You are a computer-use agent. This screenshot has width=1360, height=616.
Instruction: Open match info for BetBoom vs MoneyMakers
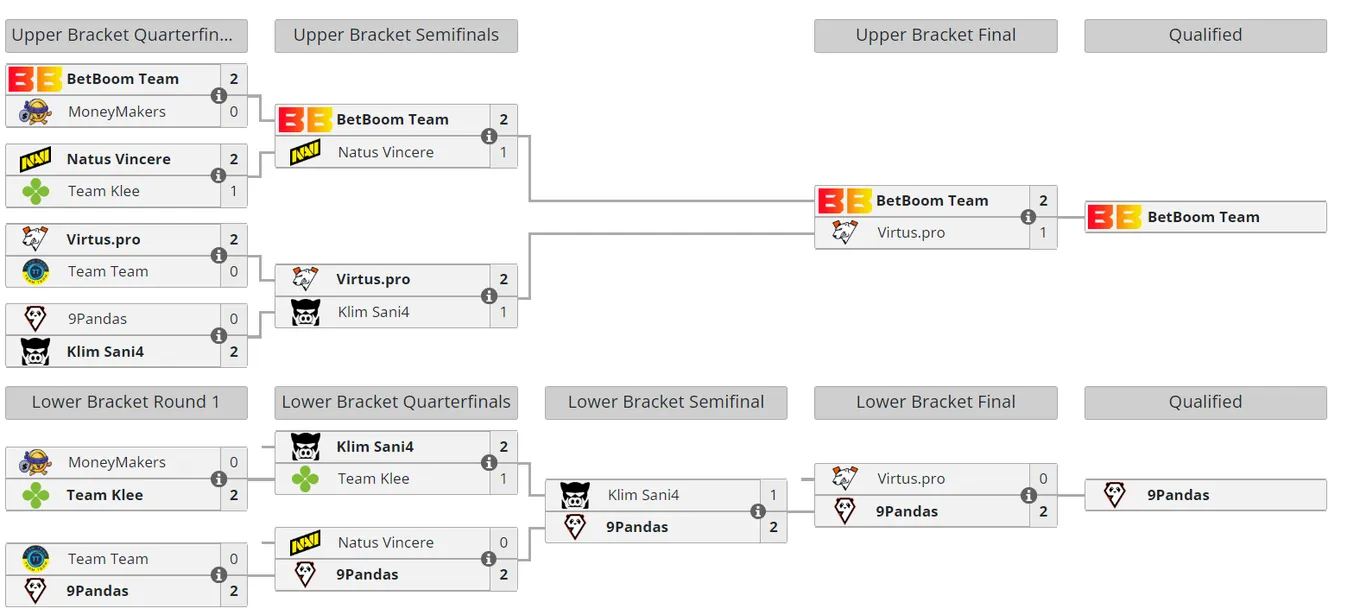coord(218,96)
